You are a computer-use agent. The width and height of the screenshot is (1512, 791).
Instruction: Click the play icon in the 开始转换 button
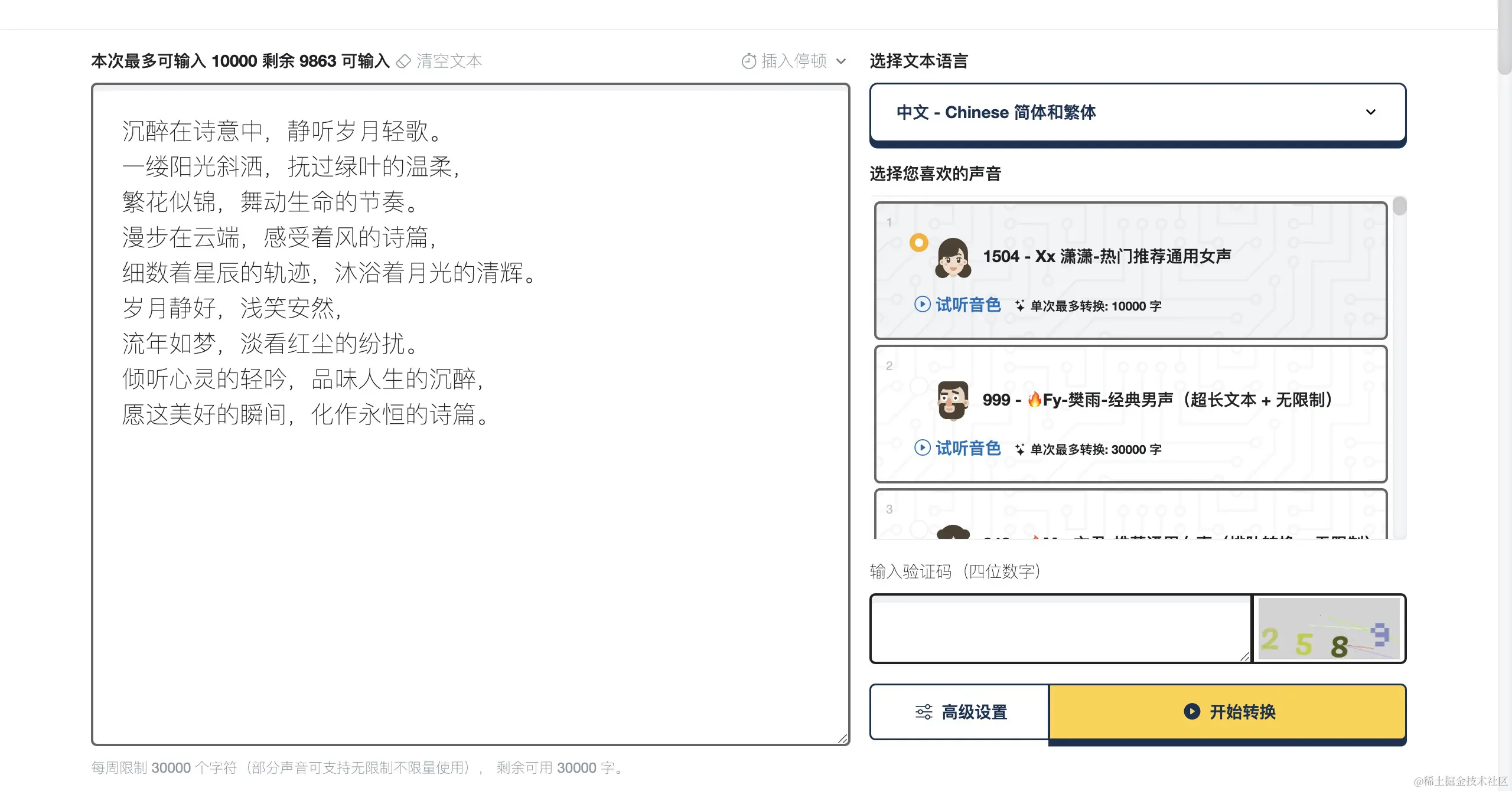pyautogui.click(x=1192, y=711)
